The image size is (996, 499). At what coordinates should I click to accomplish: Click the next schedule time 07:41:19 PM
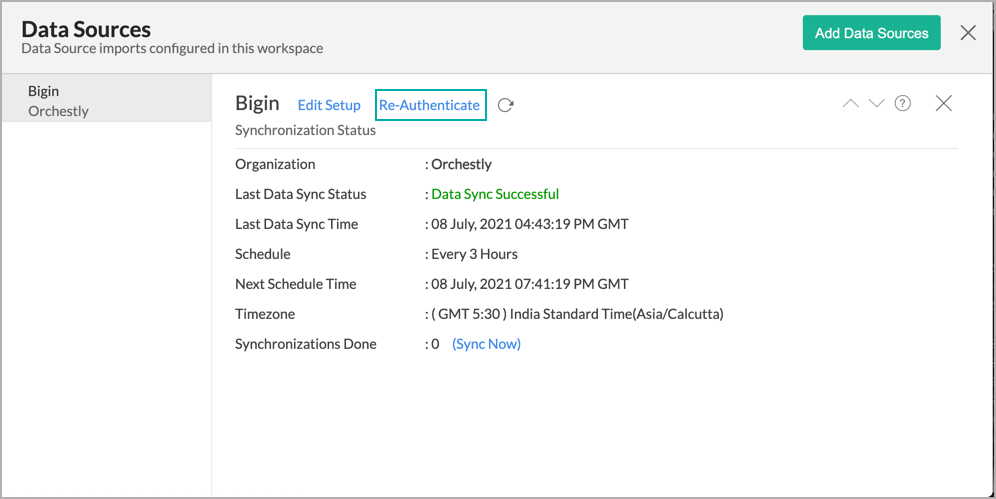[x=530, y=284]
